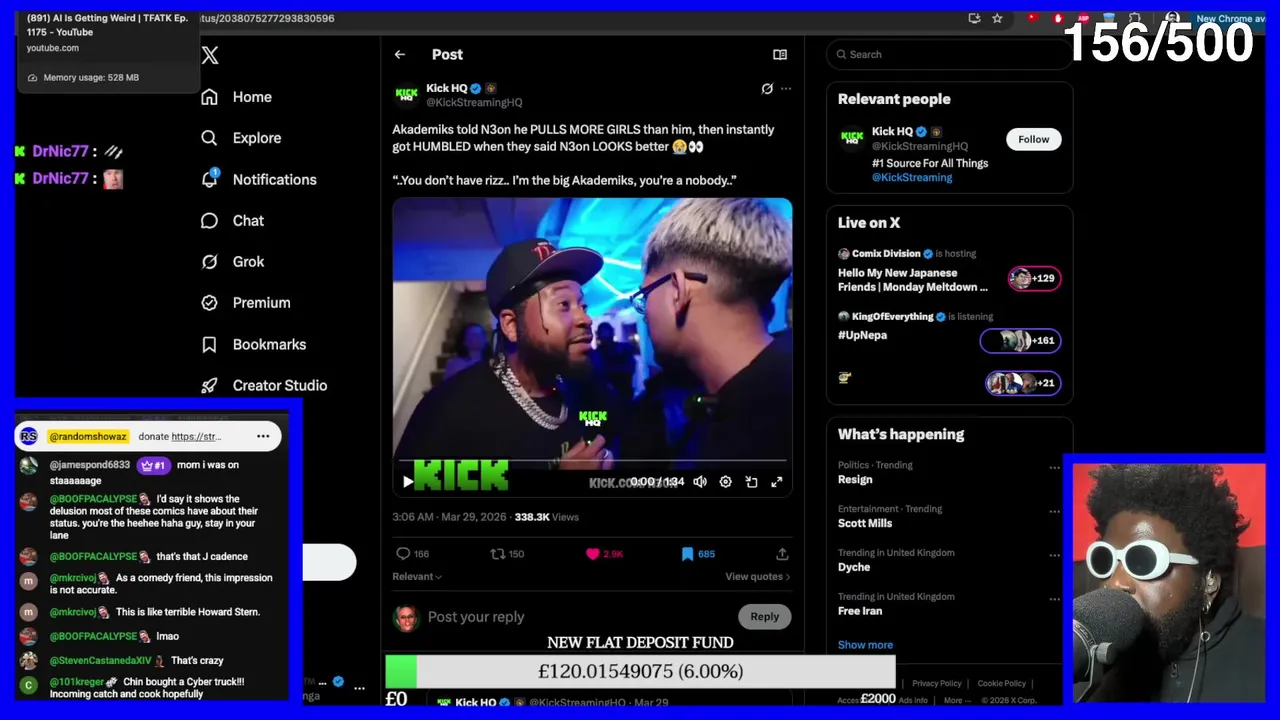Play the Kick video

[407, 482]
